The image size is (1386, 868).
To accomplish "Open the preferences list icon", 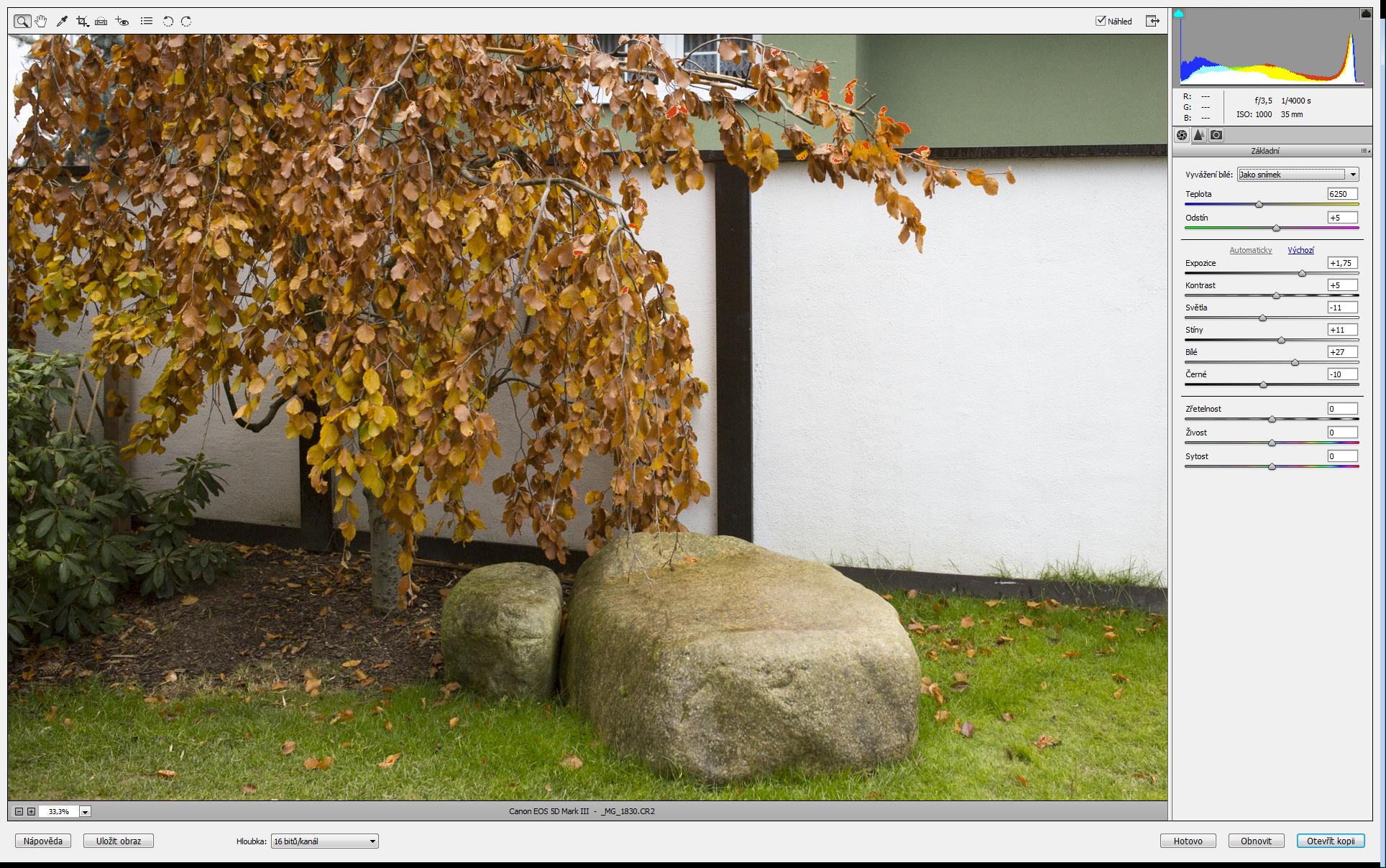I will tap(147, 21).
